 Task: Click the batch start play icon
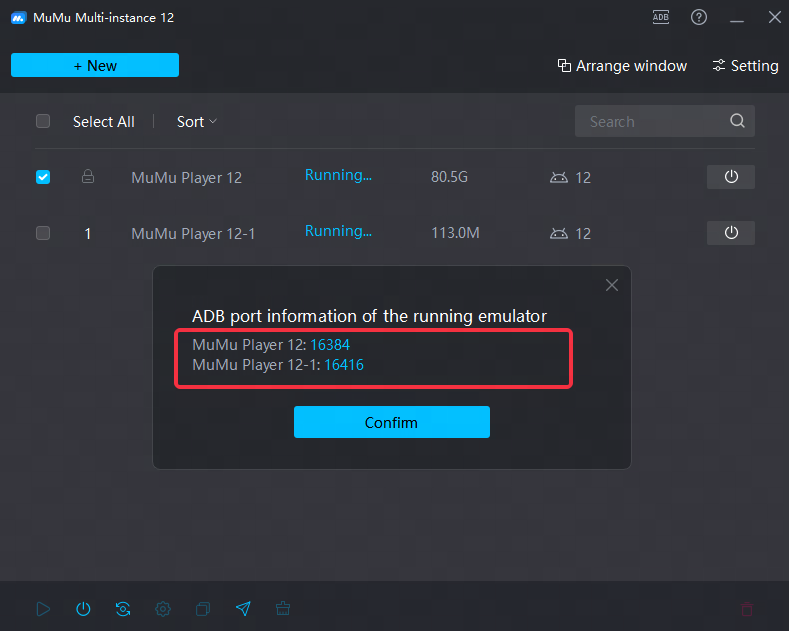[x=43, y=609]
